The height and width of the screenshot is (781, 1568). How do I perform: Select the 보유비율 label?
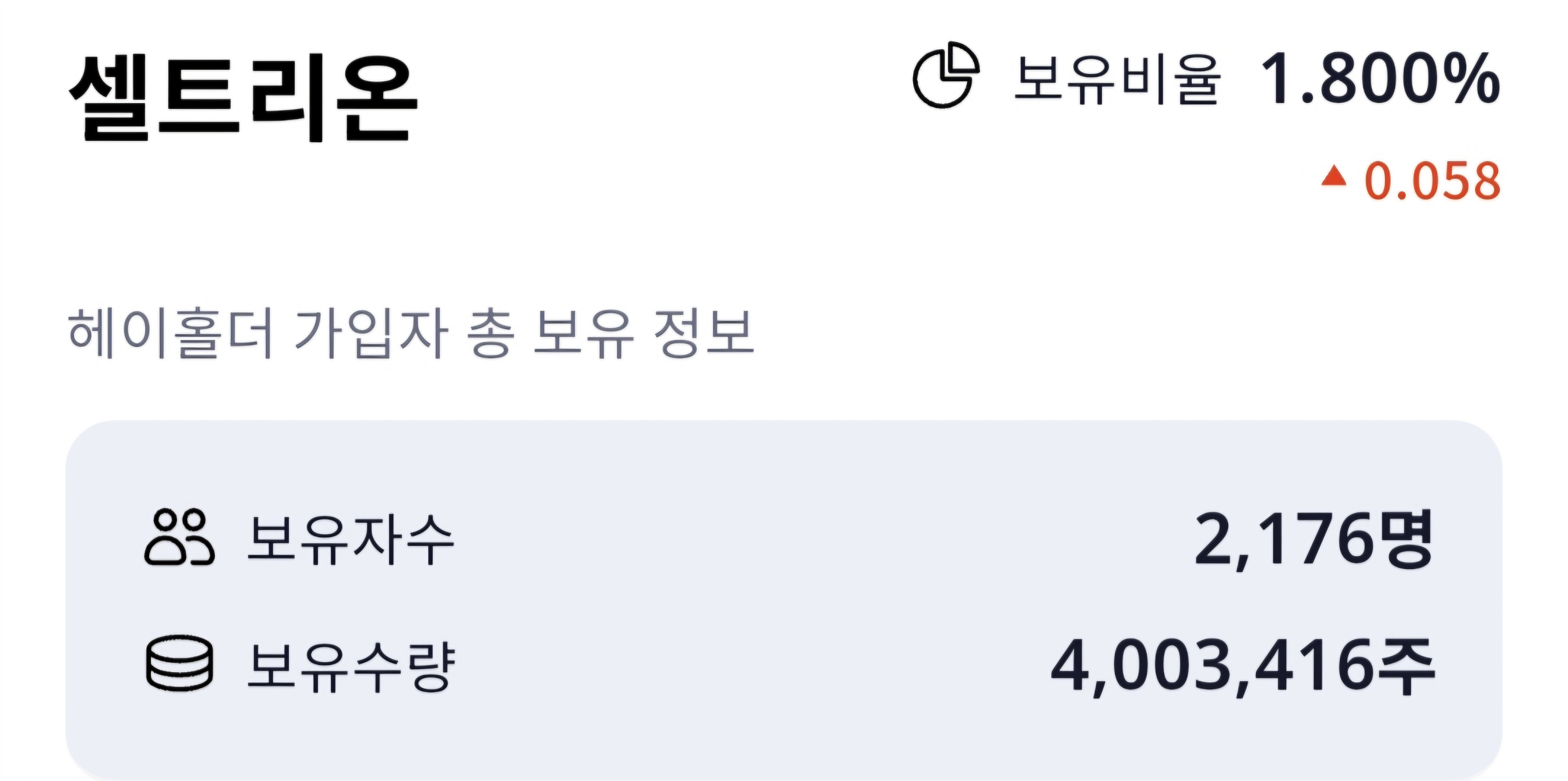(1116, 79)
